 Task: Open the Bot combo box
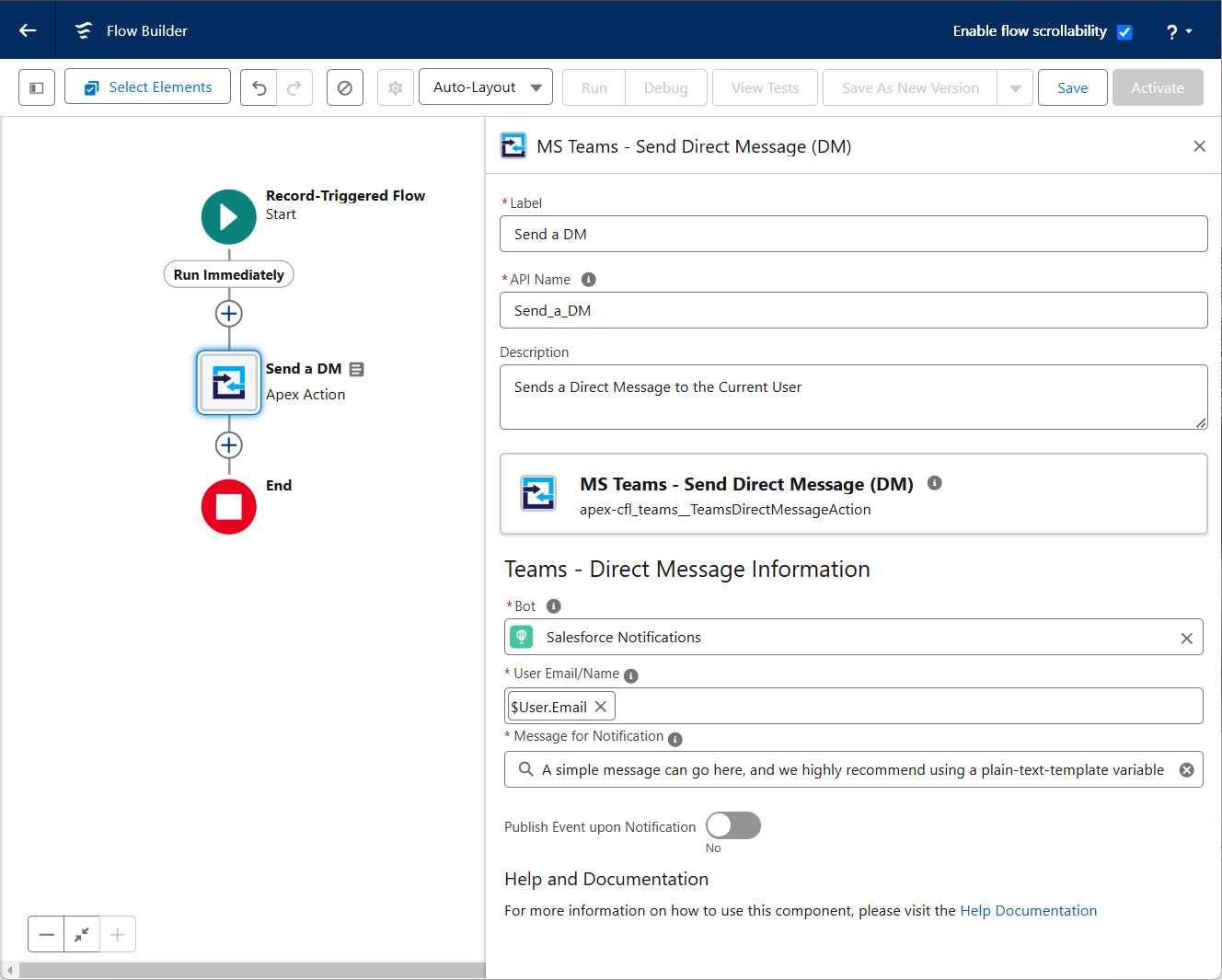(854, 637)
